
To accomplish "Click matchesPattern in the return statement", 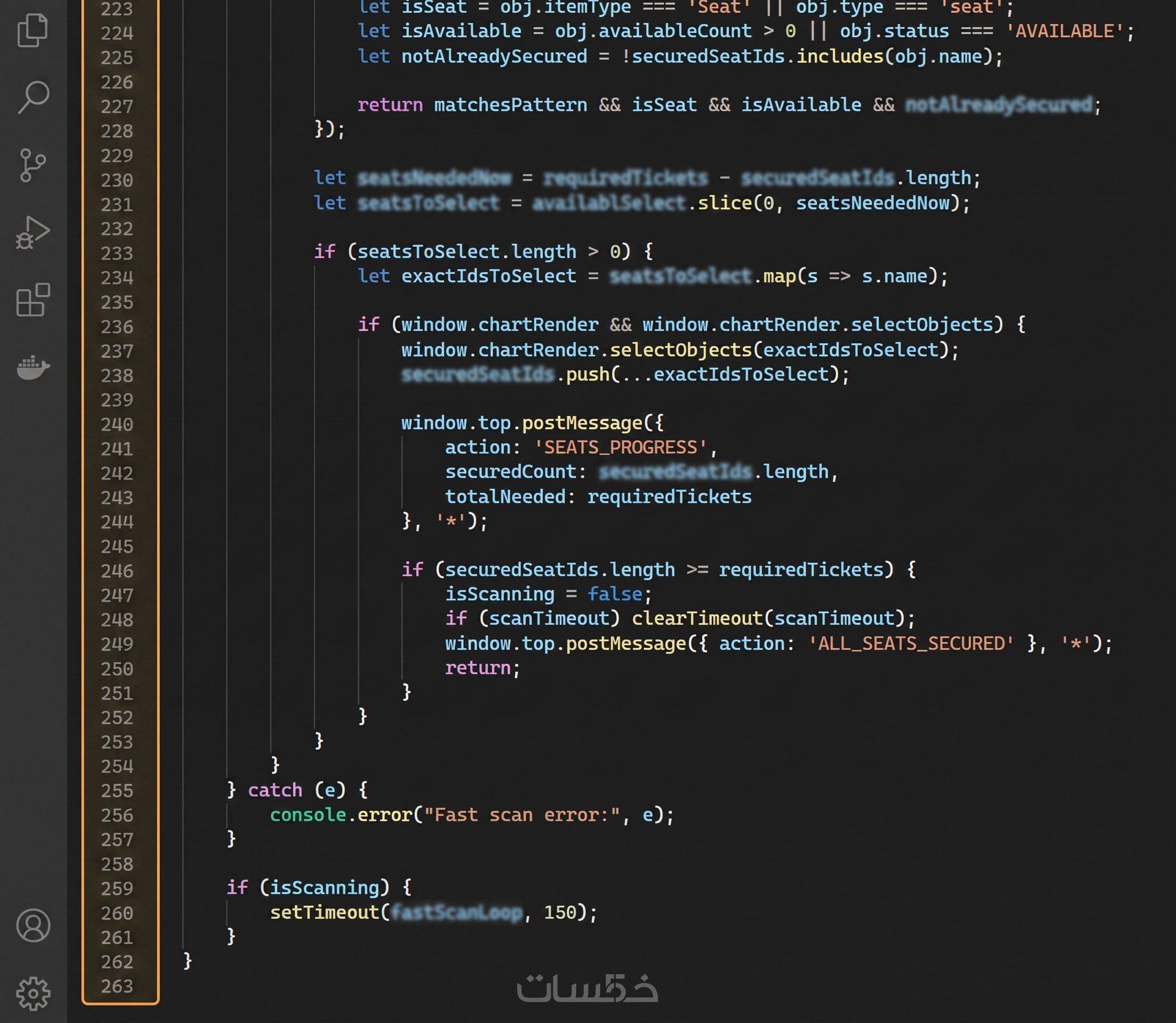I will tap(510, 105).
